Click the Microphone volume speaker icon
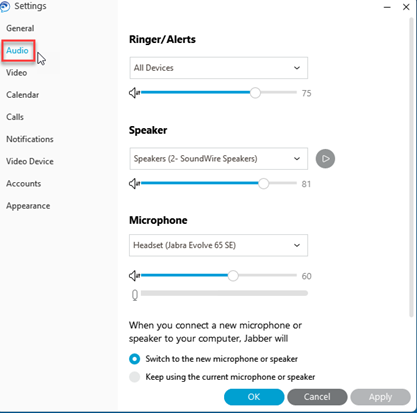The image size is (417, 413). (x=134, y=276)
